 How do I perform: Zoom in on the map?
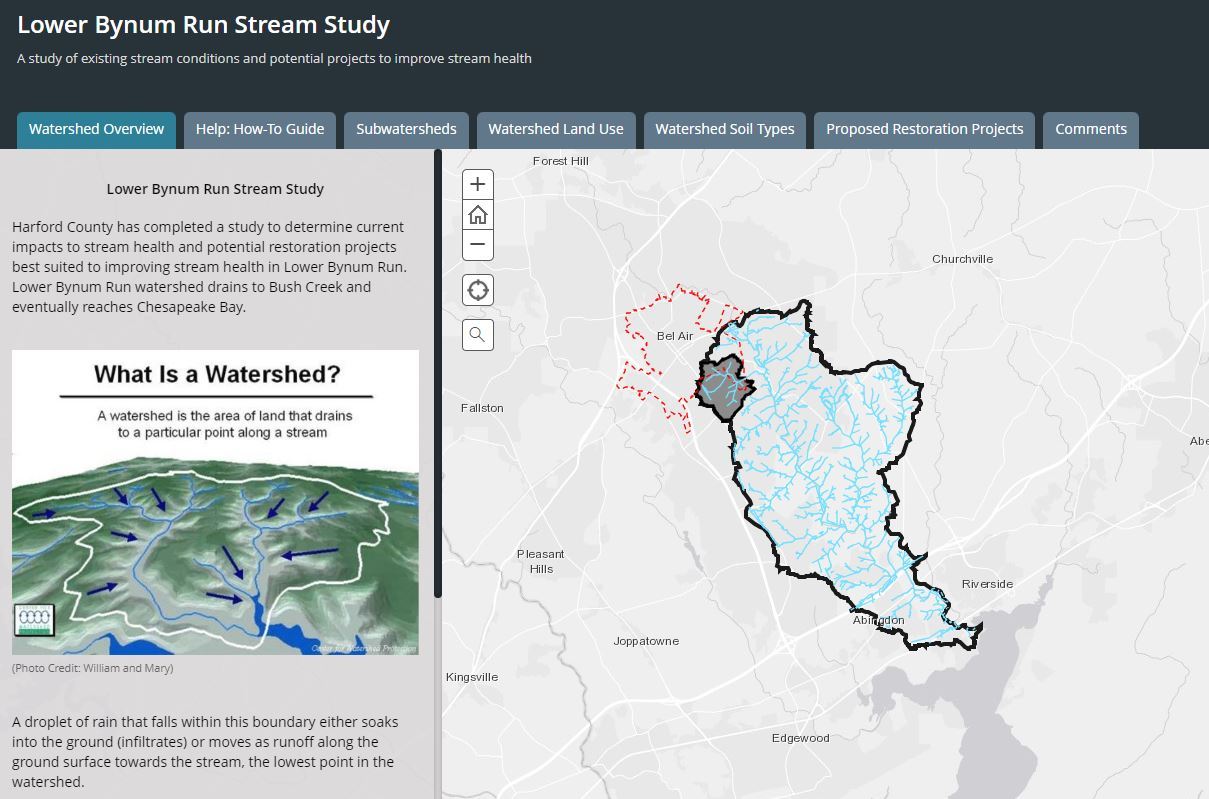(x=477, y=184)
